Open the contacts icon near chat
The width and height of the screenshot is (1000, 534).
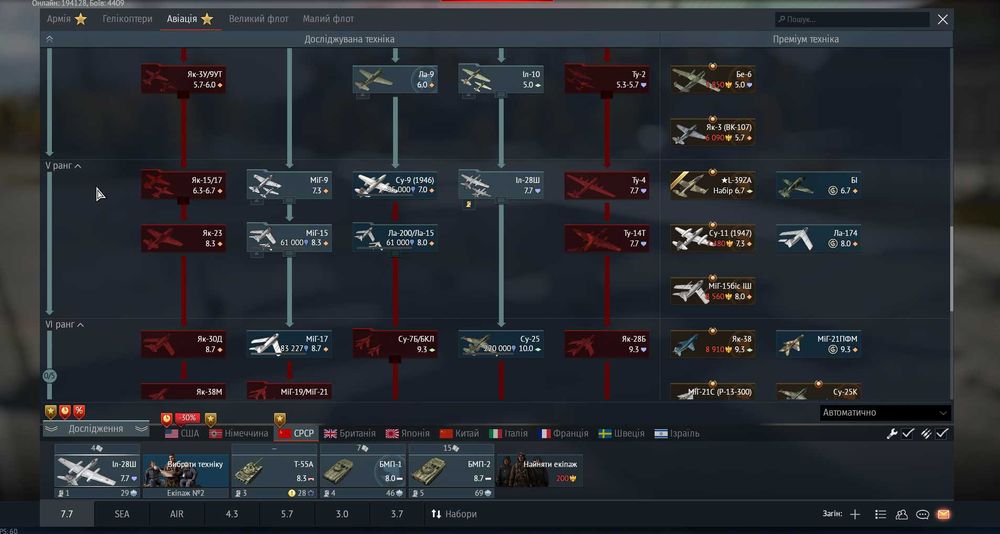[x=902, y=514]
